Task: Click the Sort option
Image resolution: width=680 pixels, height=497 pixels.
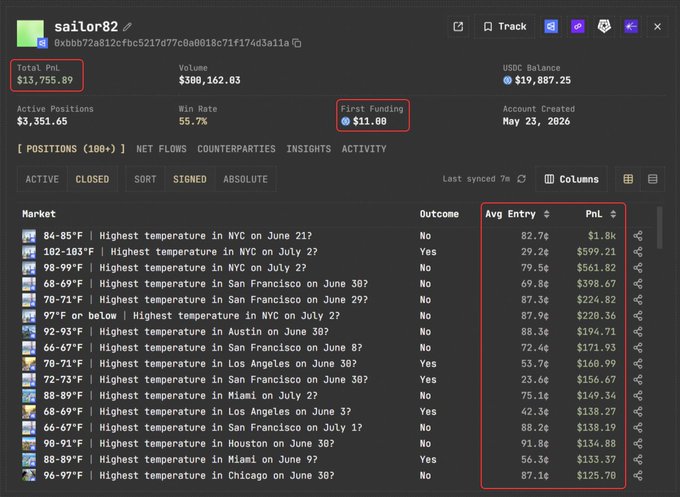Action: pos(145,179)
